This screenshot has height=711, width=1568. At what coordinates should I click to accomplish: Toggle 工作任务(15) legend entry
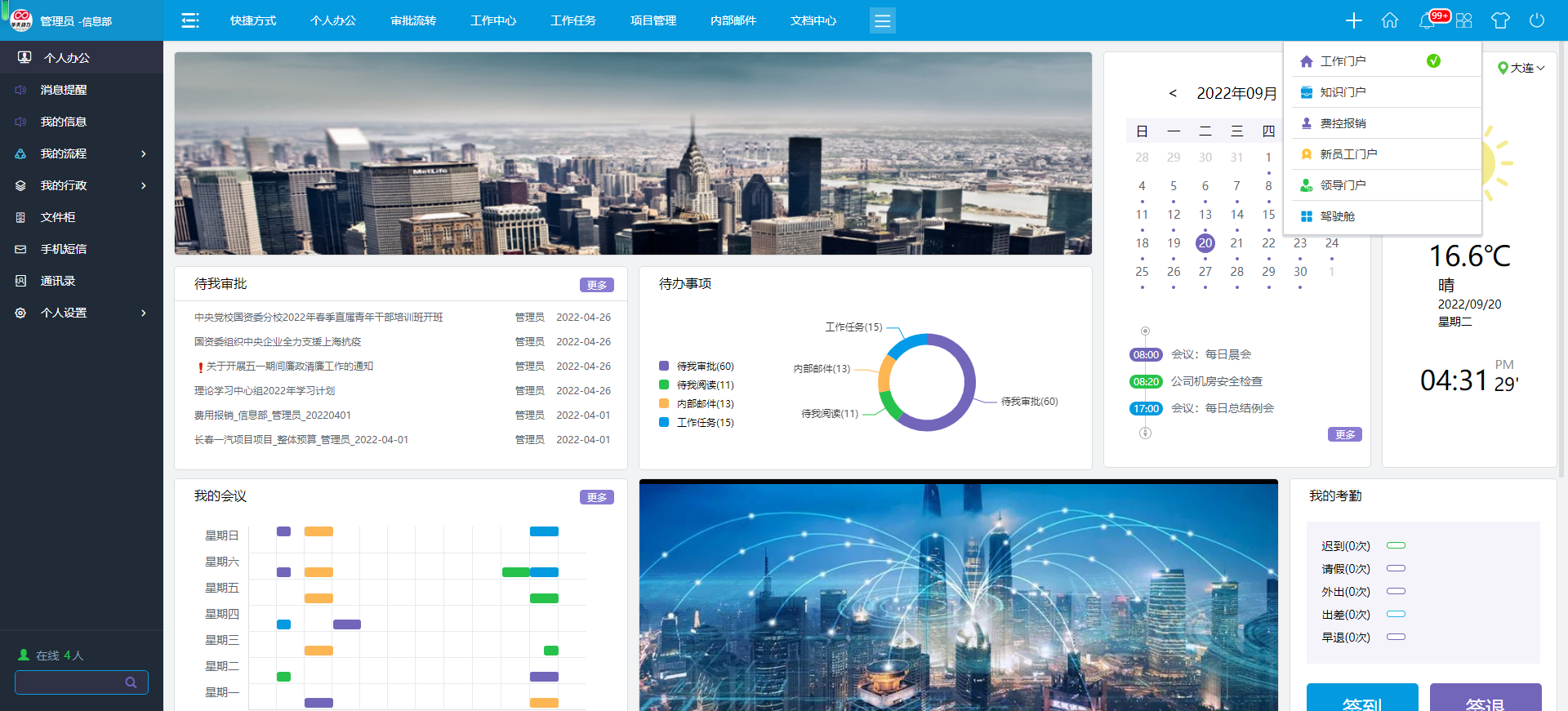point(697,423)
